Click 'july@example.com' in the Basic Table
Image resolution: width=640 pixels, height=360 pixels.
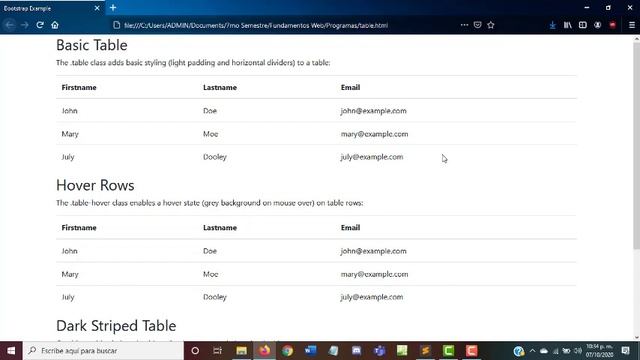[x=372, y=157]
